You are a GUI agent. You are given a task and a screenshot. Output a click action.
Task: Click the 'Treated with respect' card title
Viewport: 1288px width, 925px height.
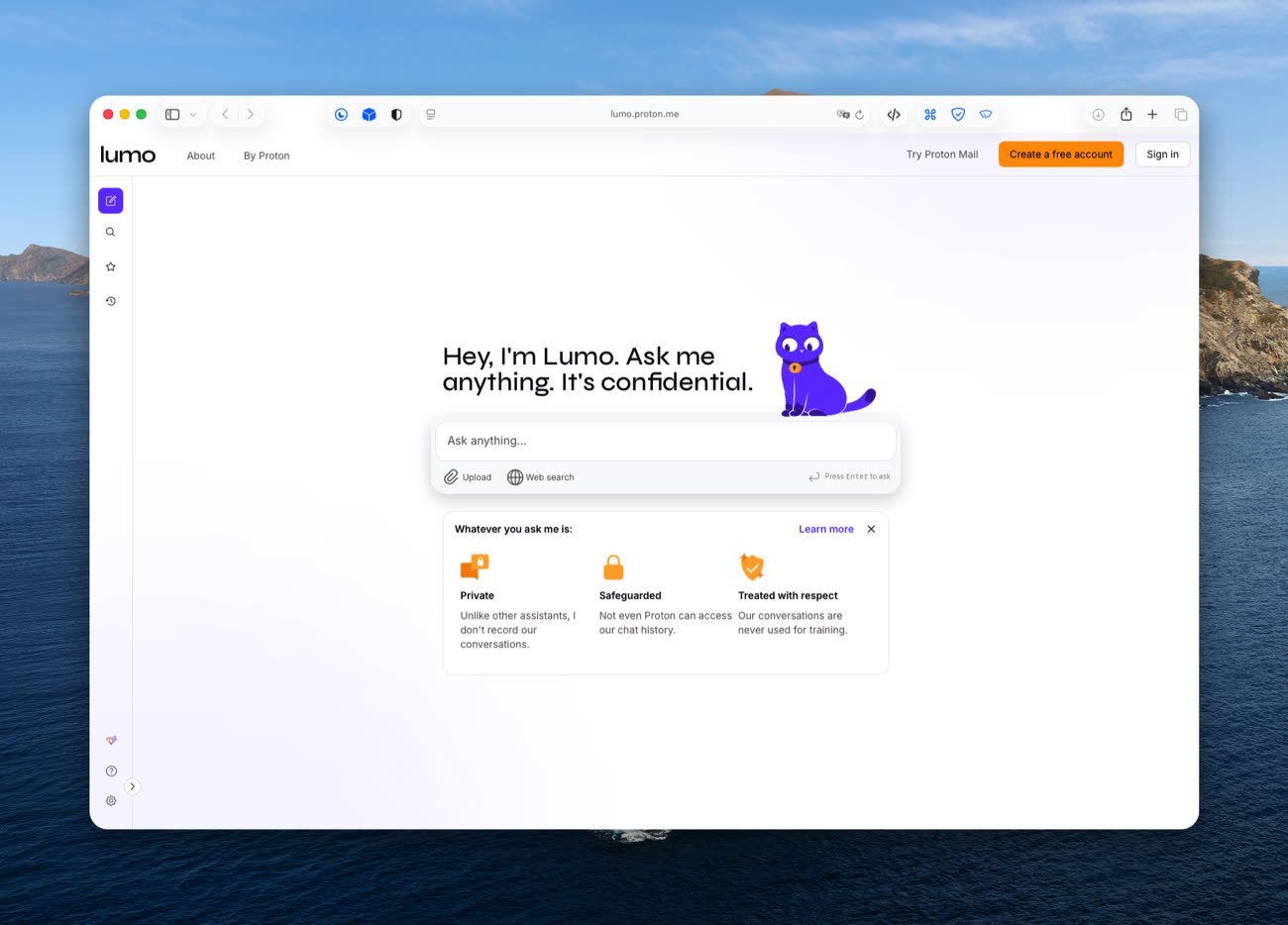788,596
